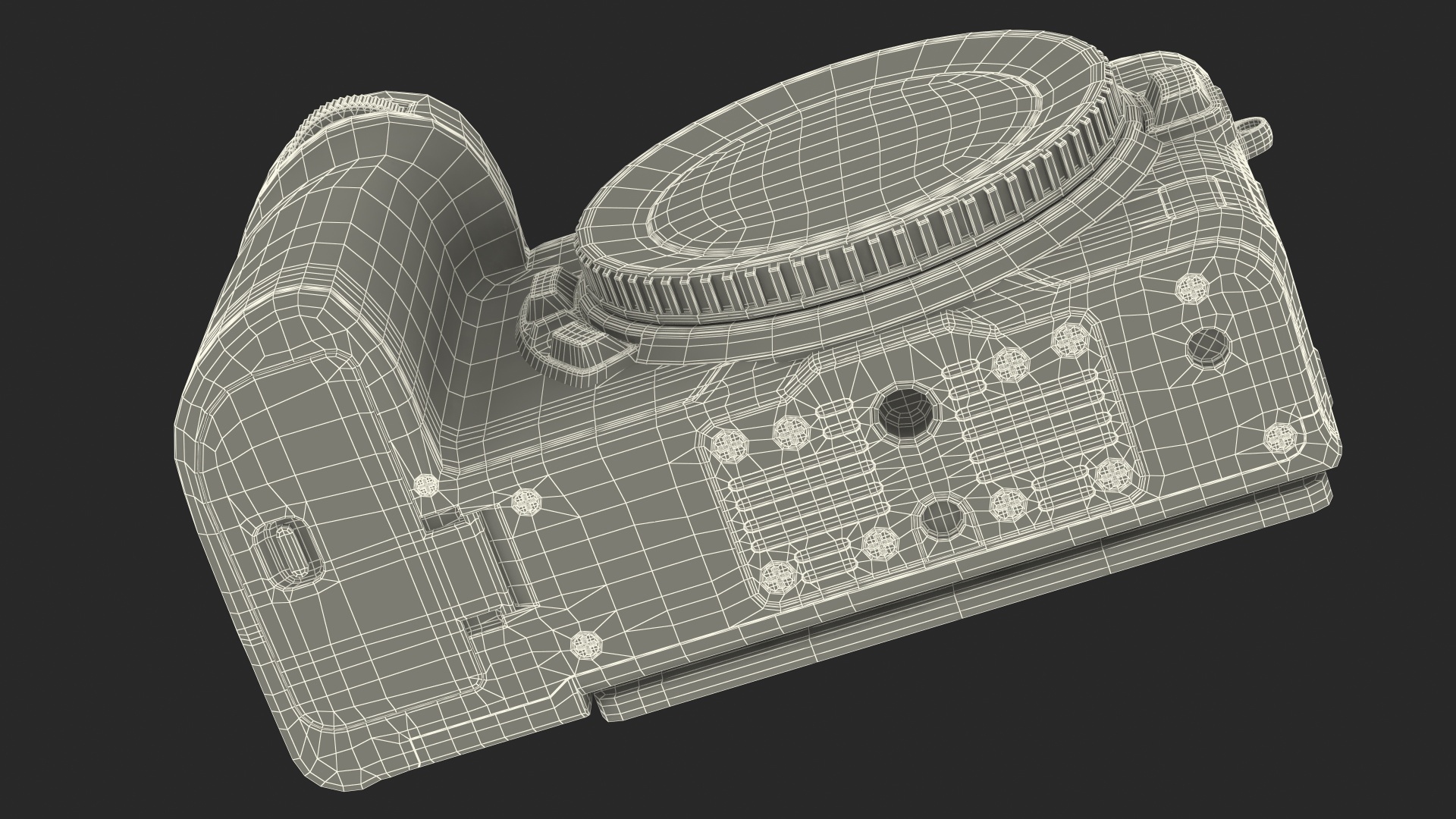Click the lowest screw beside battery door
The width and height of the screenshot is (1456, 819).
pos(586,644)
